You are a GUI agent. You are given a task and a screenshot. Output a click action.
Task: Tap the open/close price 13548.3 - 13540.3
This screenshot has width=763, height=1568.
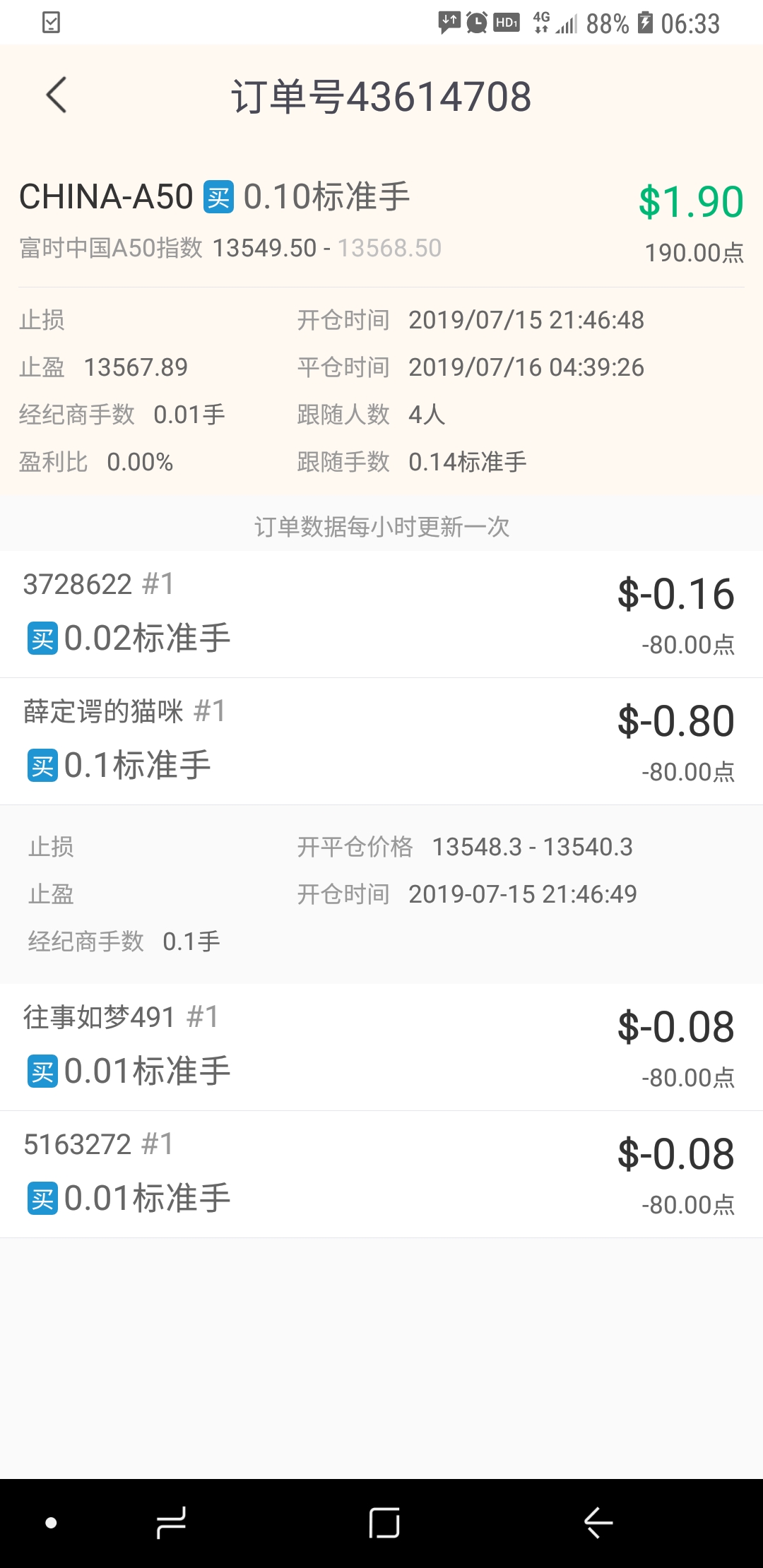(532, 847)
